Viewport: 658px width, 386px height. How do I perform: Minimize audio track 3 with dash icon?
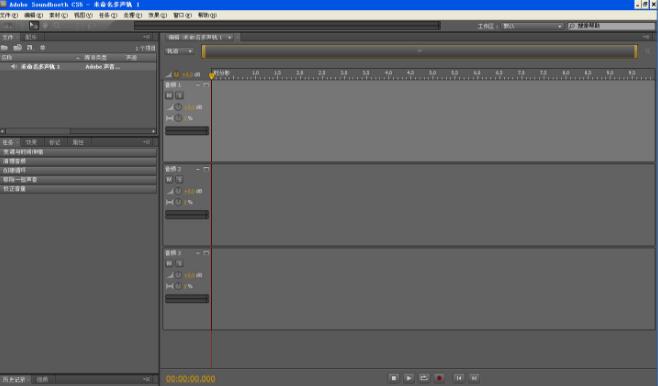pos(198,253)
